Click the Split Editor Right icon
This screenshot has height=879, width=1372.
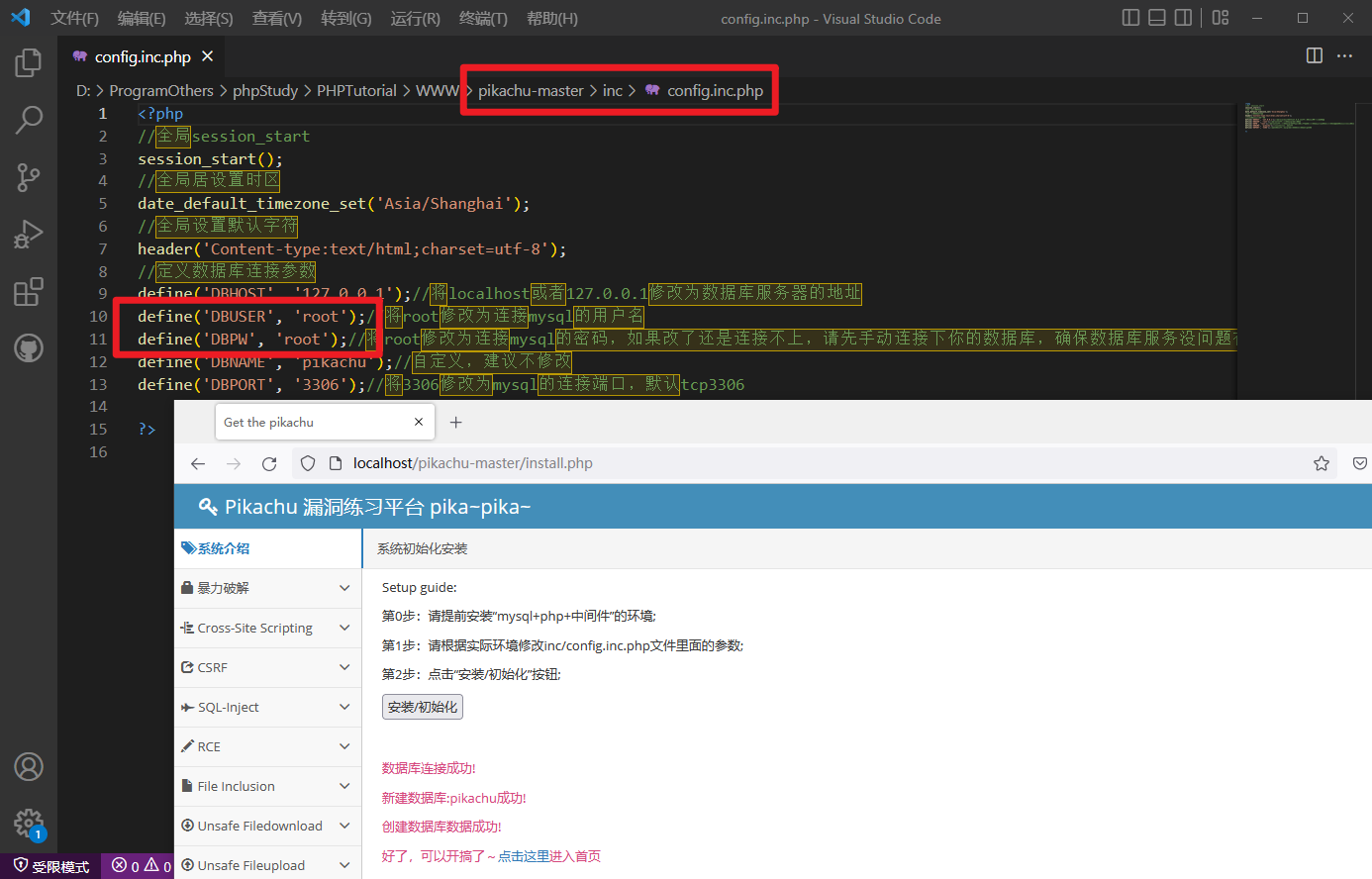click(1314, 56)
